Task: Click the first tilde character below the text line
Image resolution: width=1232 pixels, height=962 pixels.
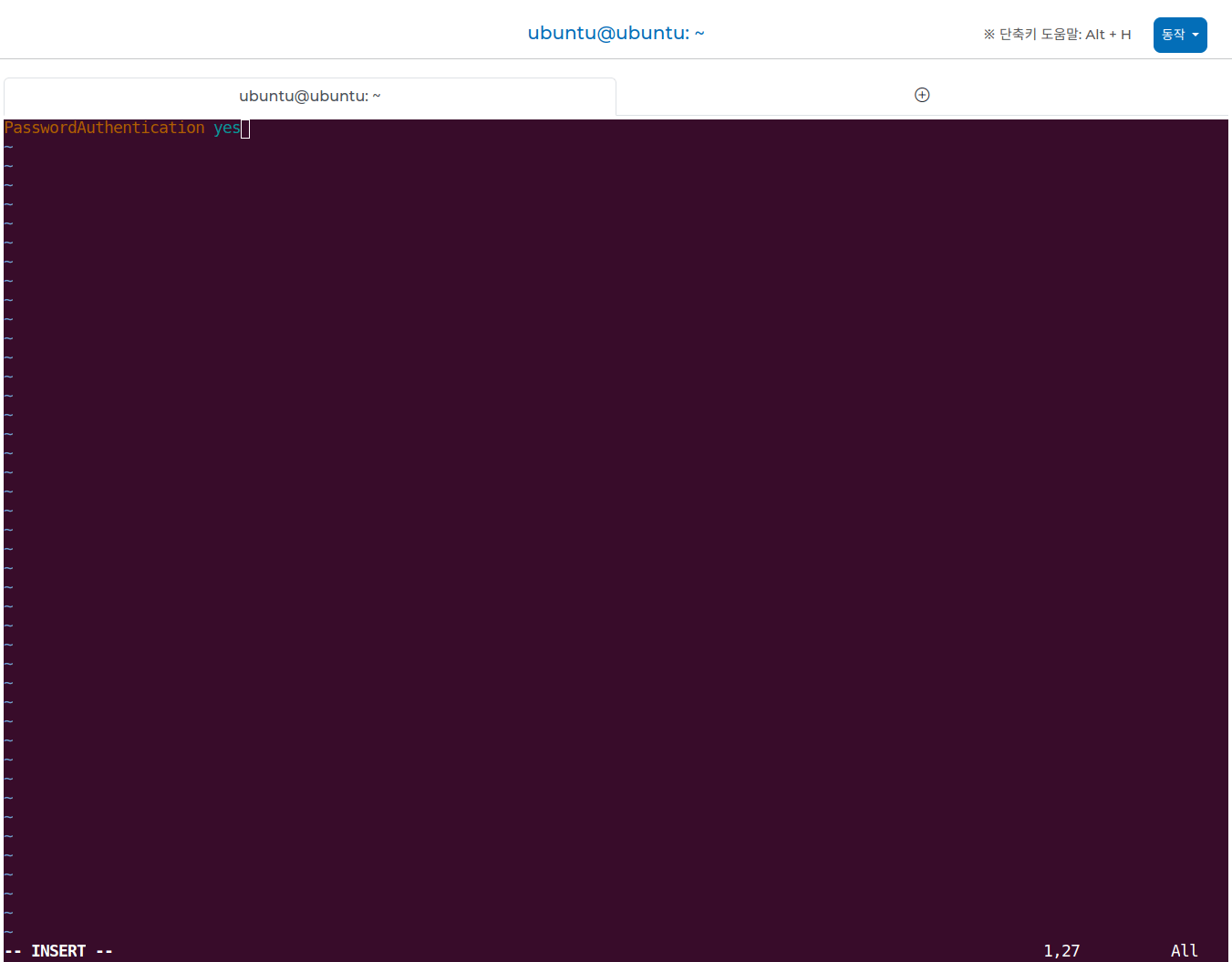Action: point(8,146)
